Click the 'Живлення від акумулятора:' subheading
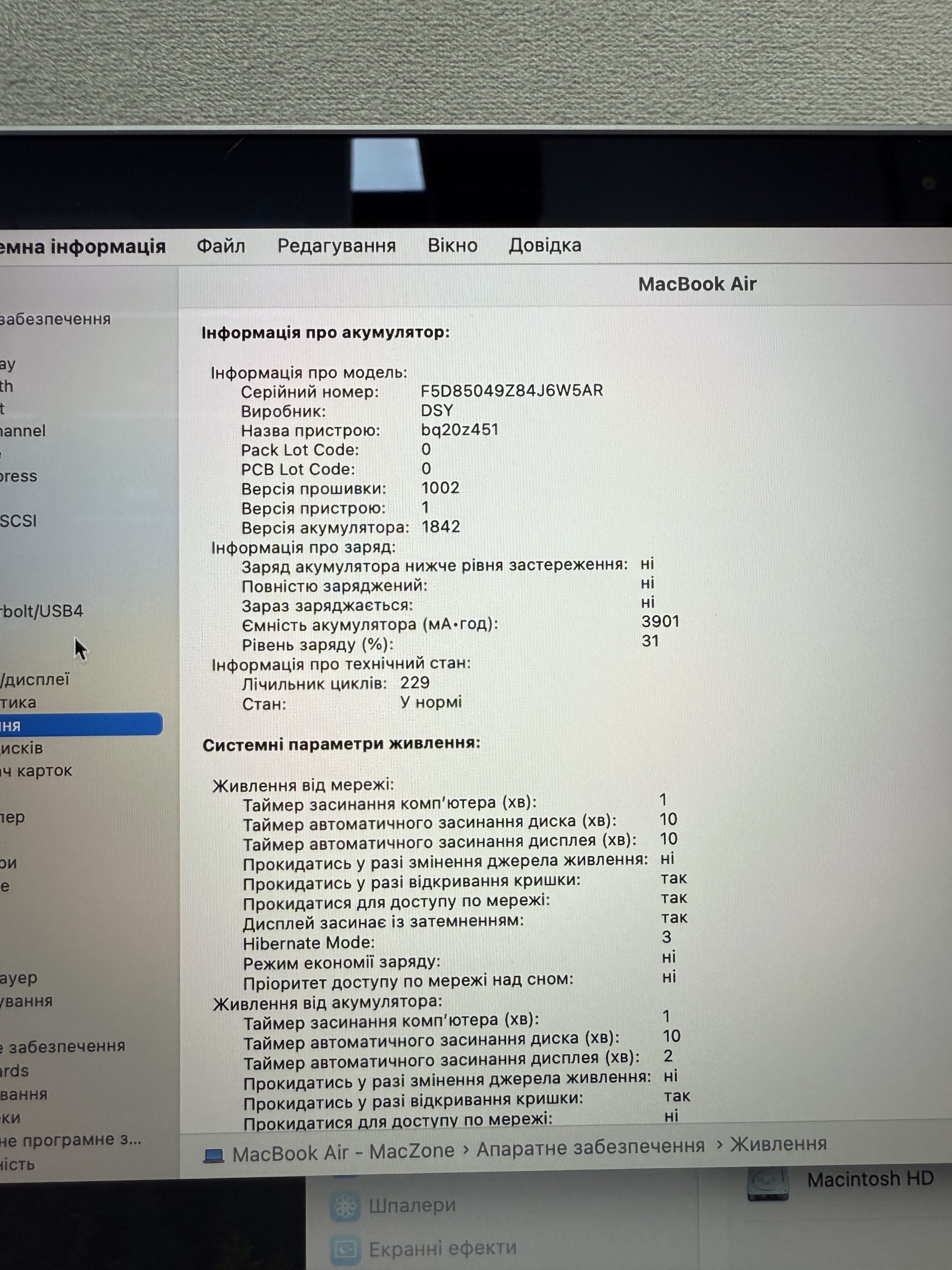The image size is (952, 1270). tap(328, 1003)
